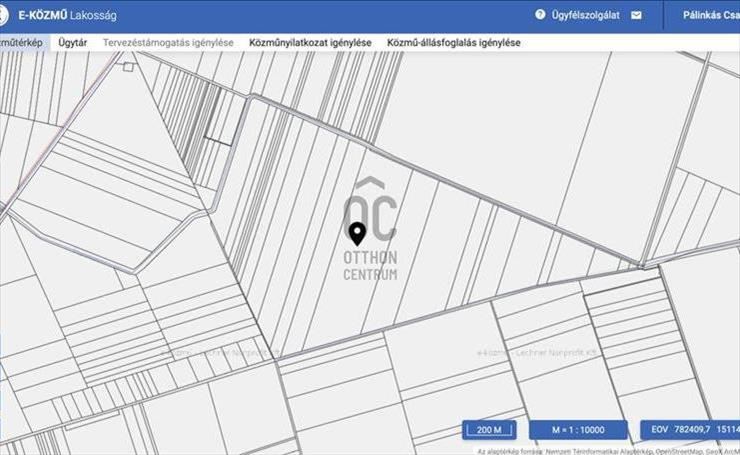Open the envelope messages icon
Screen dimensions: 740x455
(x=637, y=16)
